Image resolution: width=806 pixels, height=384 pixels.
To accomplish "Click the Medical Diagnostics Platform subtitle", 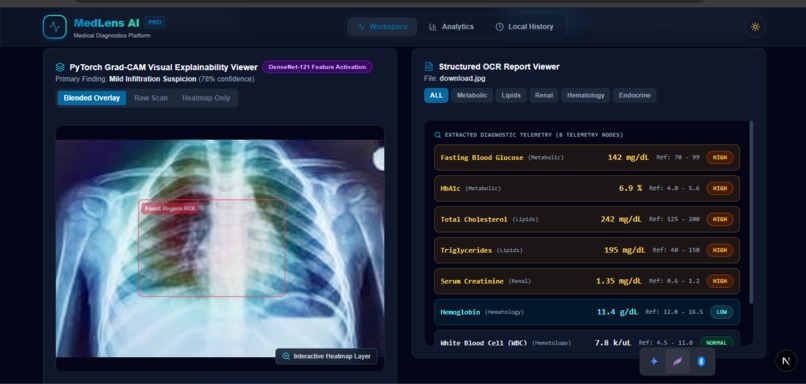I will pyautogui.click(x=112, y=36).
